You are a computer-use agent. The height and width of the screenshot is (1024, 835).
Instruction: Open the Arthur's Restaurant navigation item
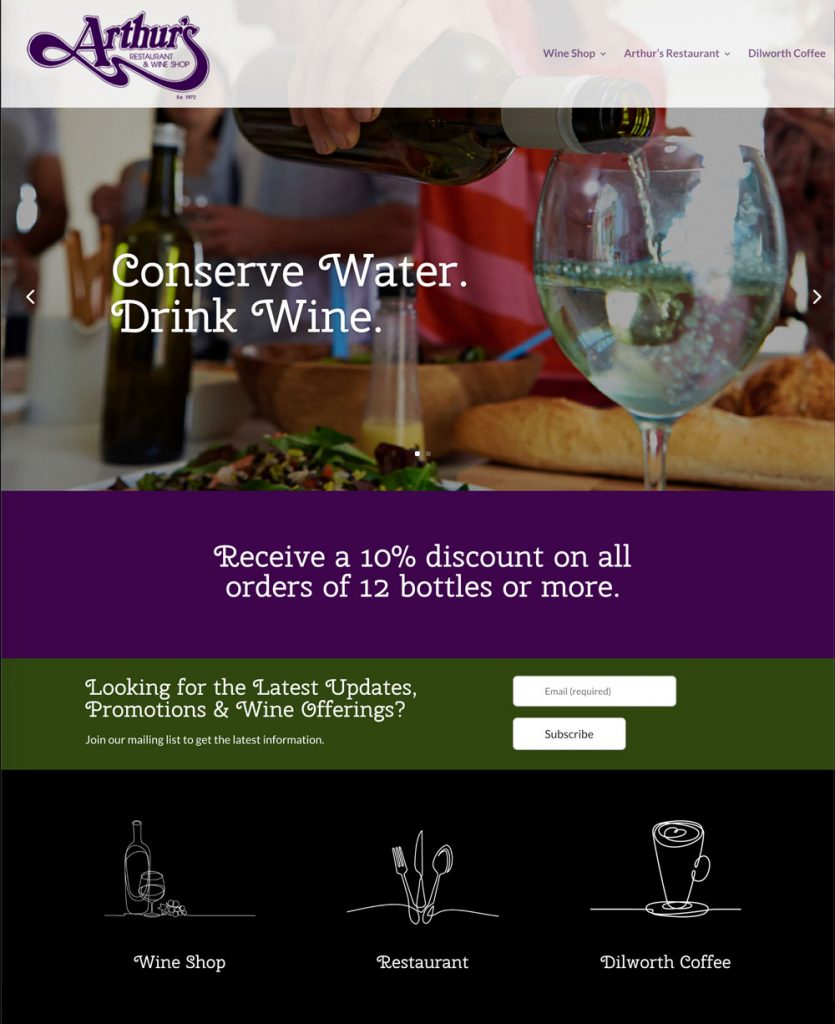coord(671,54)
